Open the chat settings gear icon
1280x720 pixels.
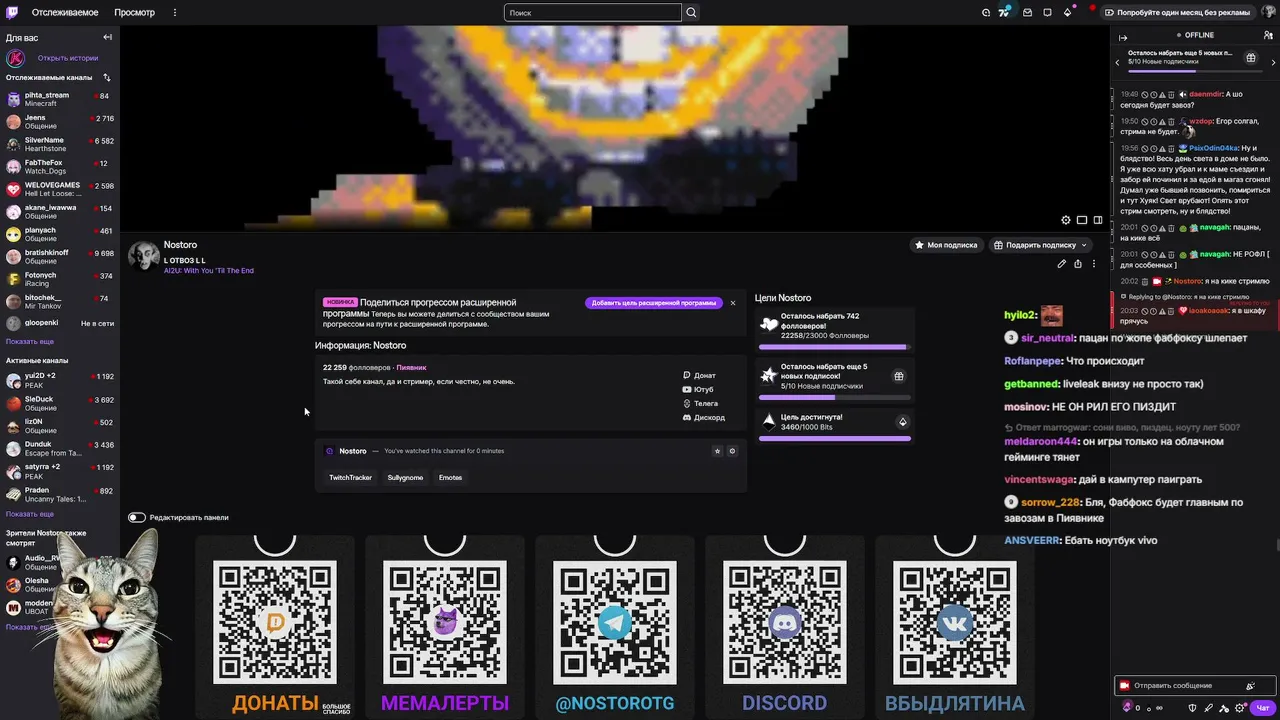[x=1240, y=708]
